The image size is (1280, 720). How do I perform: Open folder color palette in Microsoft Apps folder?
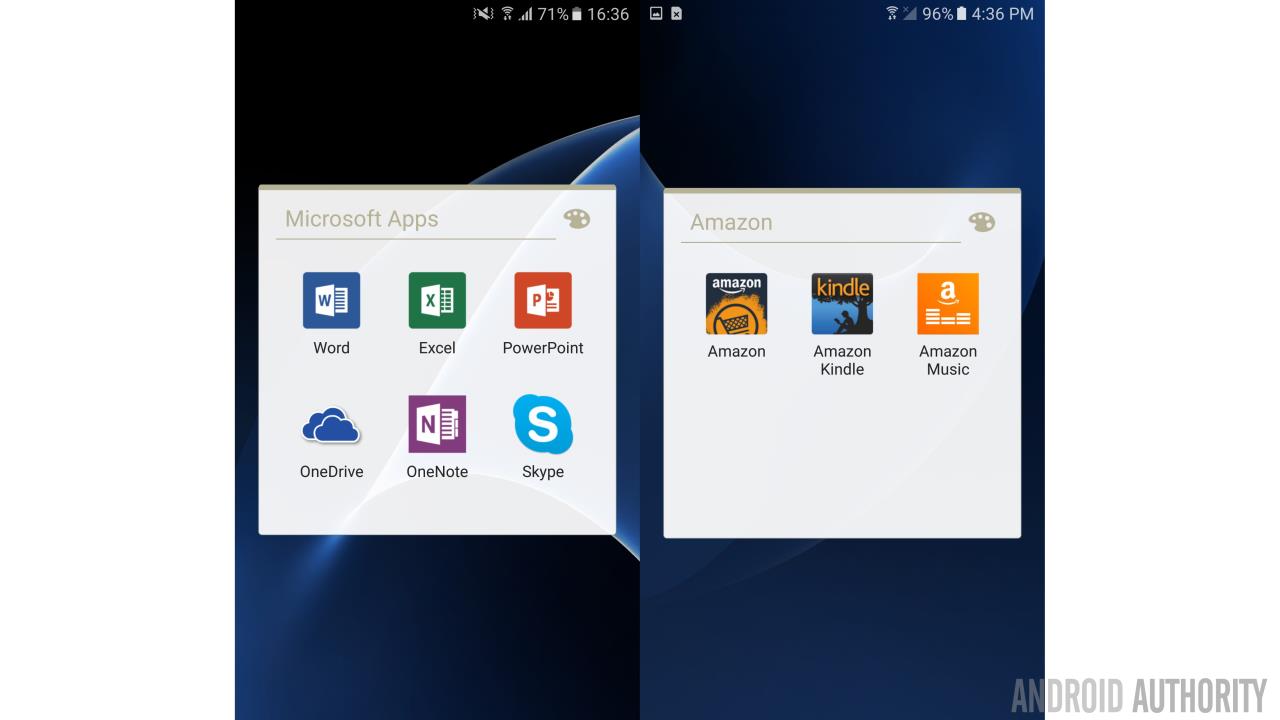[x=577, y=219]
